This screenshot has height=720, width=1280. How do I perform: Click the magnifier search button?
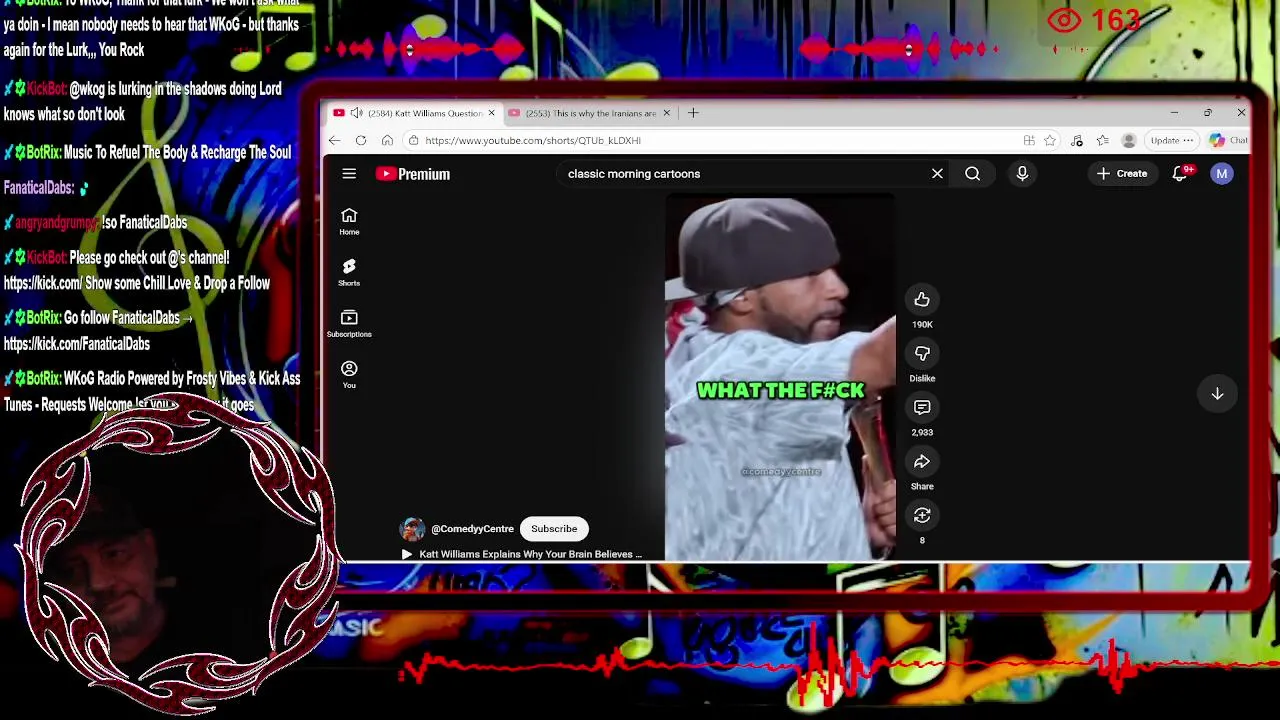pos(972,174)
